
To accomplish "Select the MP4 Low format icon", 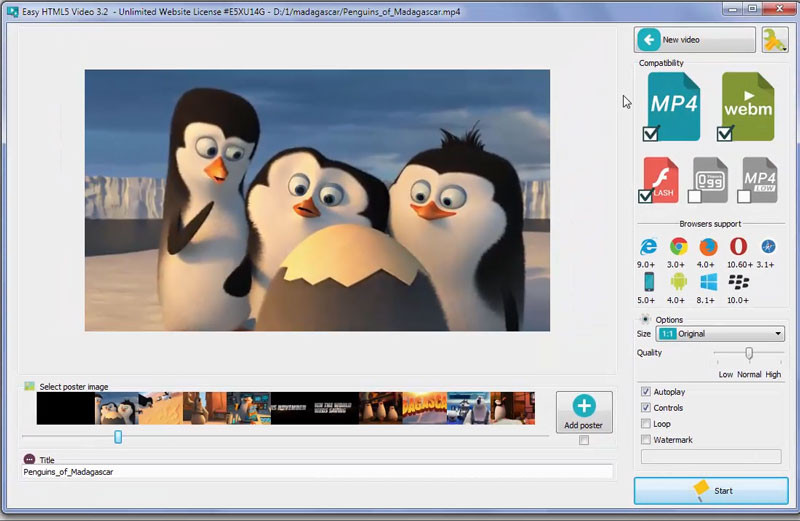I will tap(759, 180).
